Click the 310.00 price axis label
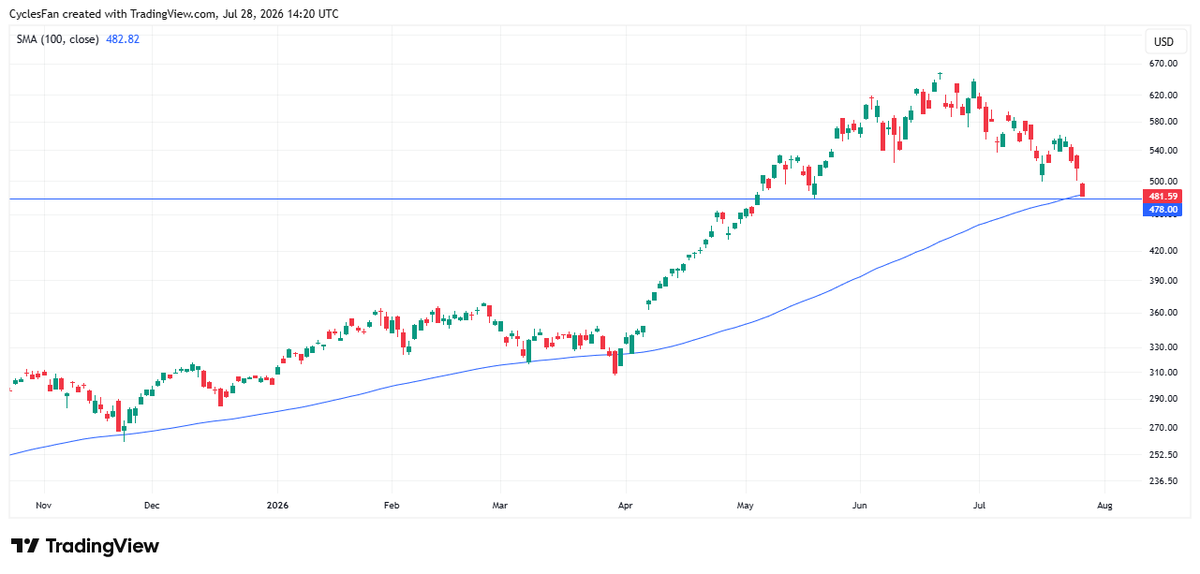Image resolution: width=1200 pixels, height=574 pixels. pyautogui.click(x=1163, y=373)
